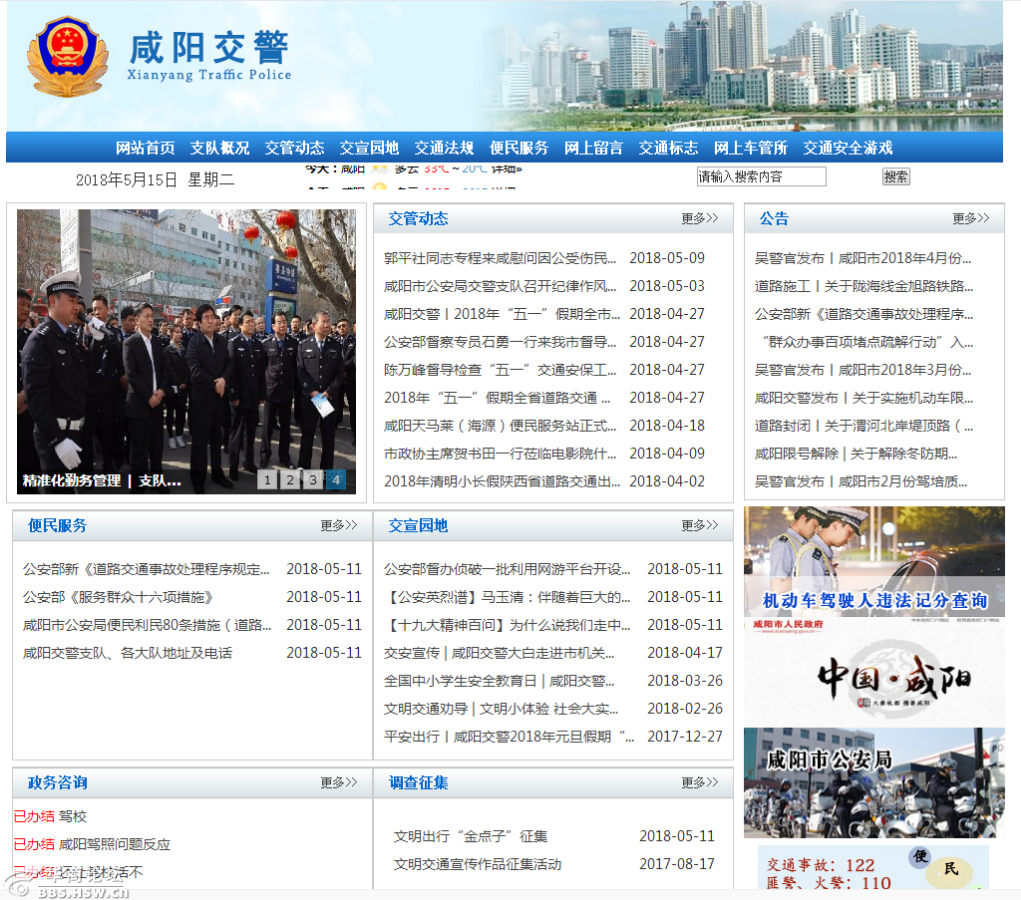Open article 公安部督办侦破一批利用网游平台开设...
Viewport: 1021px width, 900px height.
pyautogui.click(x=507, y=569)
